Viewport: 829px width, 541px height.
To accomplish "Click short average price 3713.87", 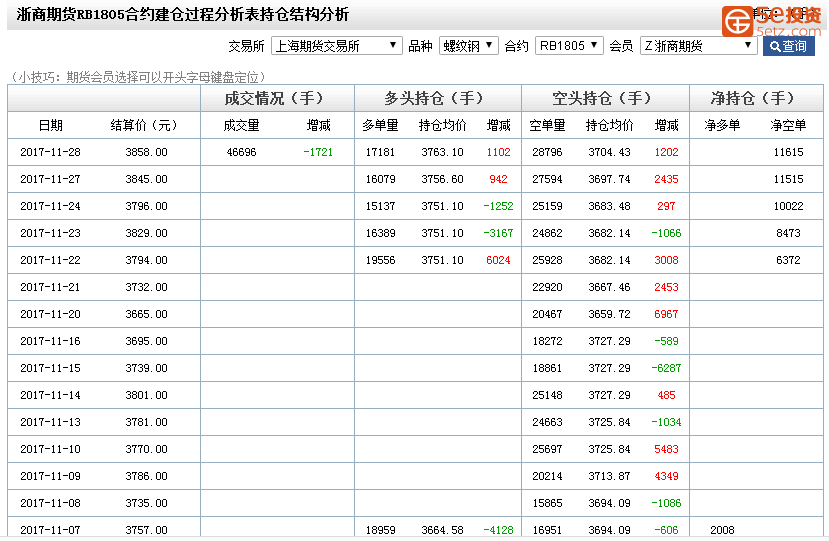I will [610, 476].
